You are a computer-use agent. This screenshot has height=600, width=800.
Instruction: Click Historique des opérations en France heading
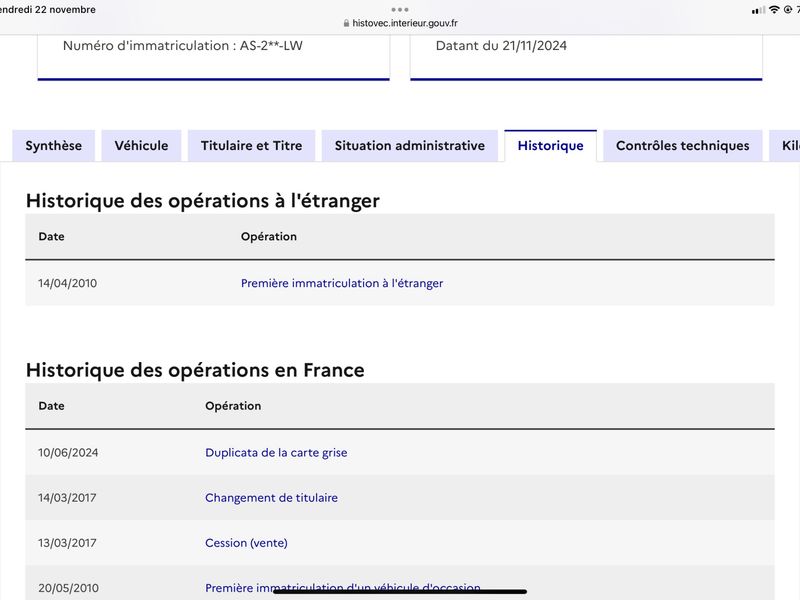coord(195,370)
